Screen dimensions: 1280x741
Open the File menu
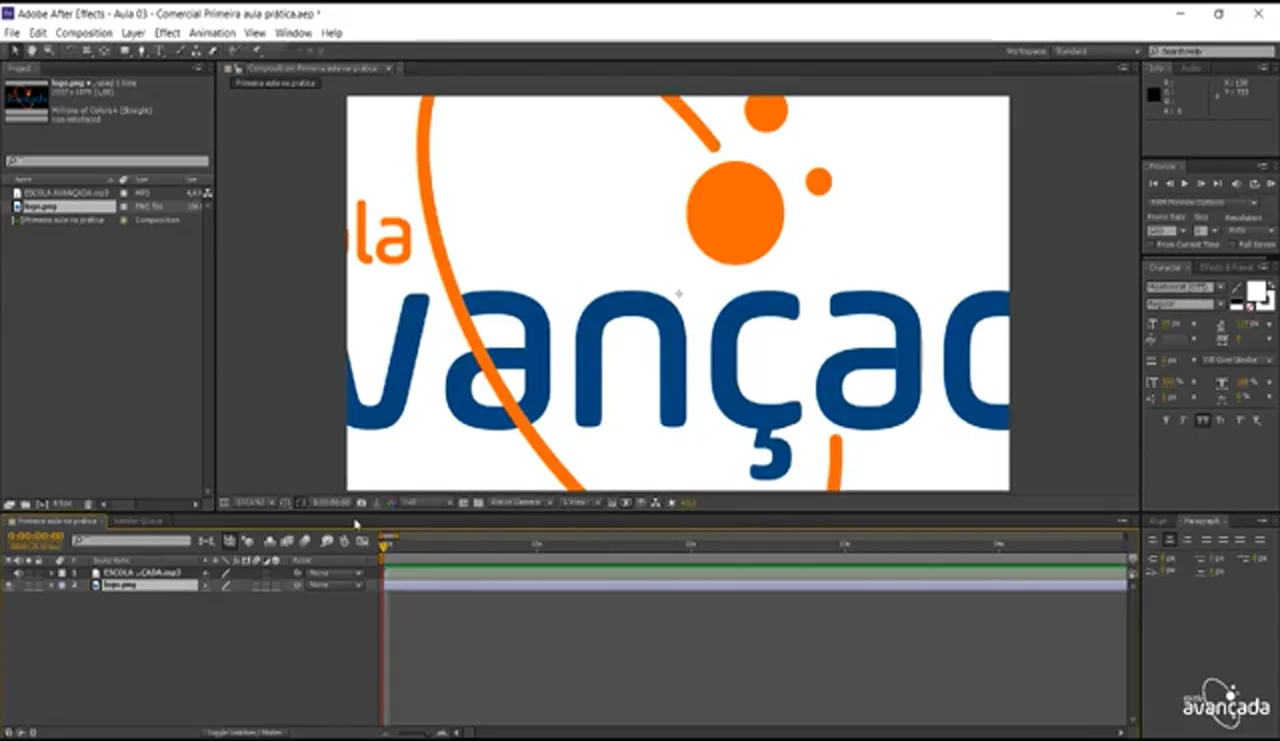pyautogui.click(x=12, y=33)
